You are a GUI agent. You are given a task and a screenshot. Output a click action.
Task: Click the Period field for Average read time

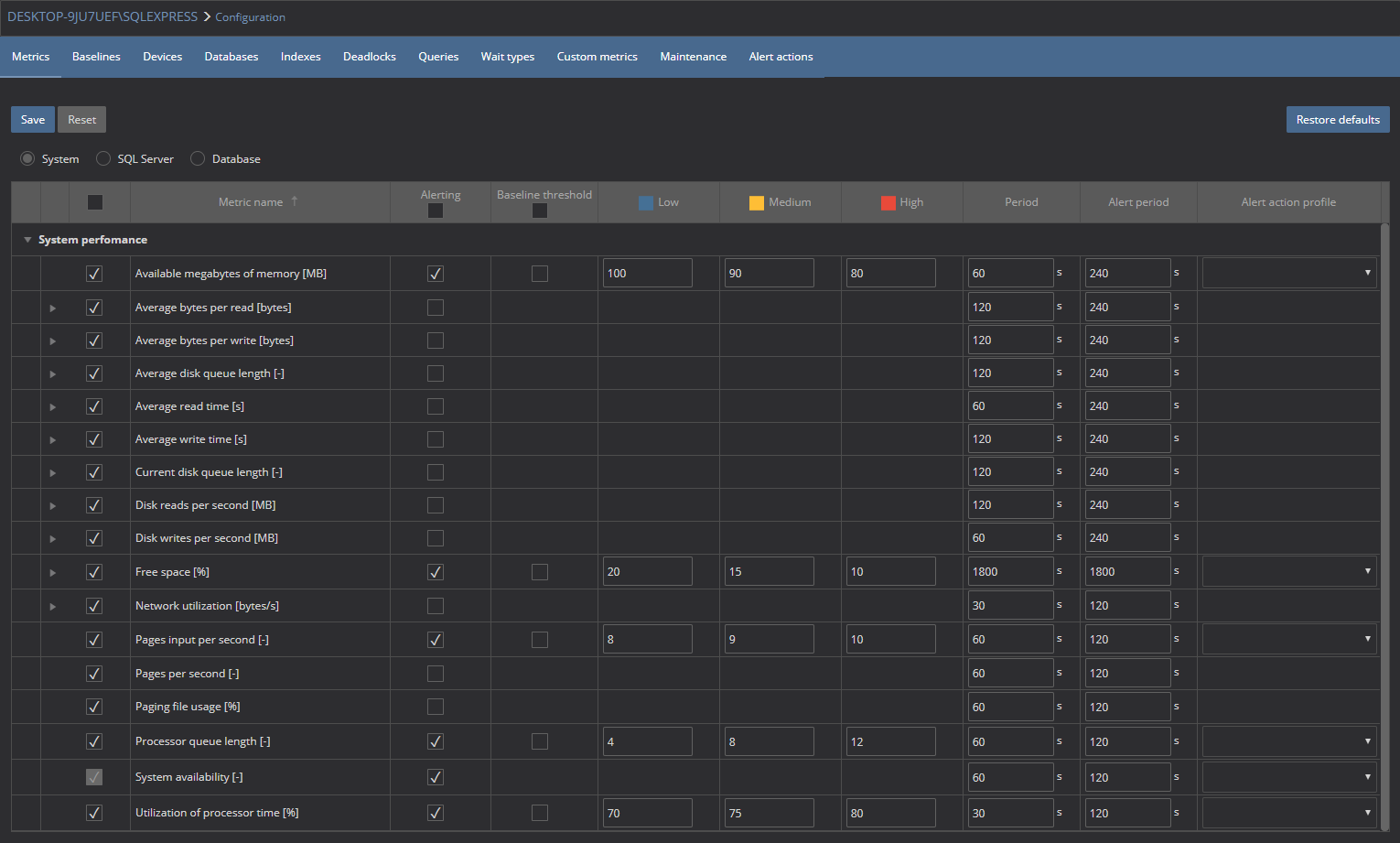point(1010,405)
